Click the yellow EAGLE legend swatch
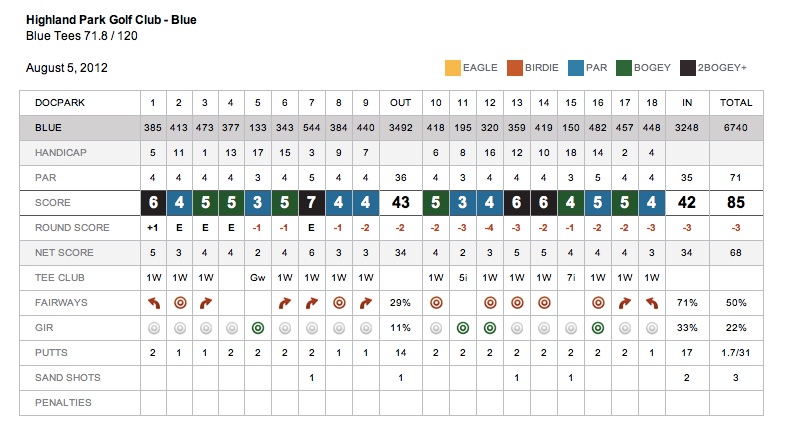The height and width of the screenshot is (427, 785). pyautogui.click(x=452, y=68)
